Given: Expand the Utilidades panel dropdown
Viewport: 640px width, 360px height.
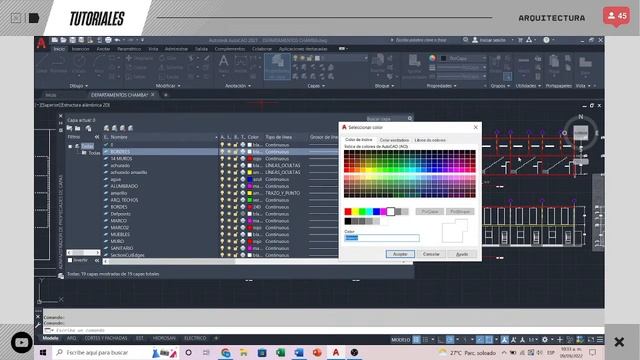Looking at the screenshot, I should (x=528, y=86).
